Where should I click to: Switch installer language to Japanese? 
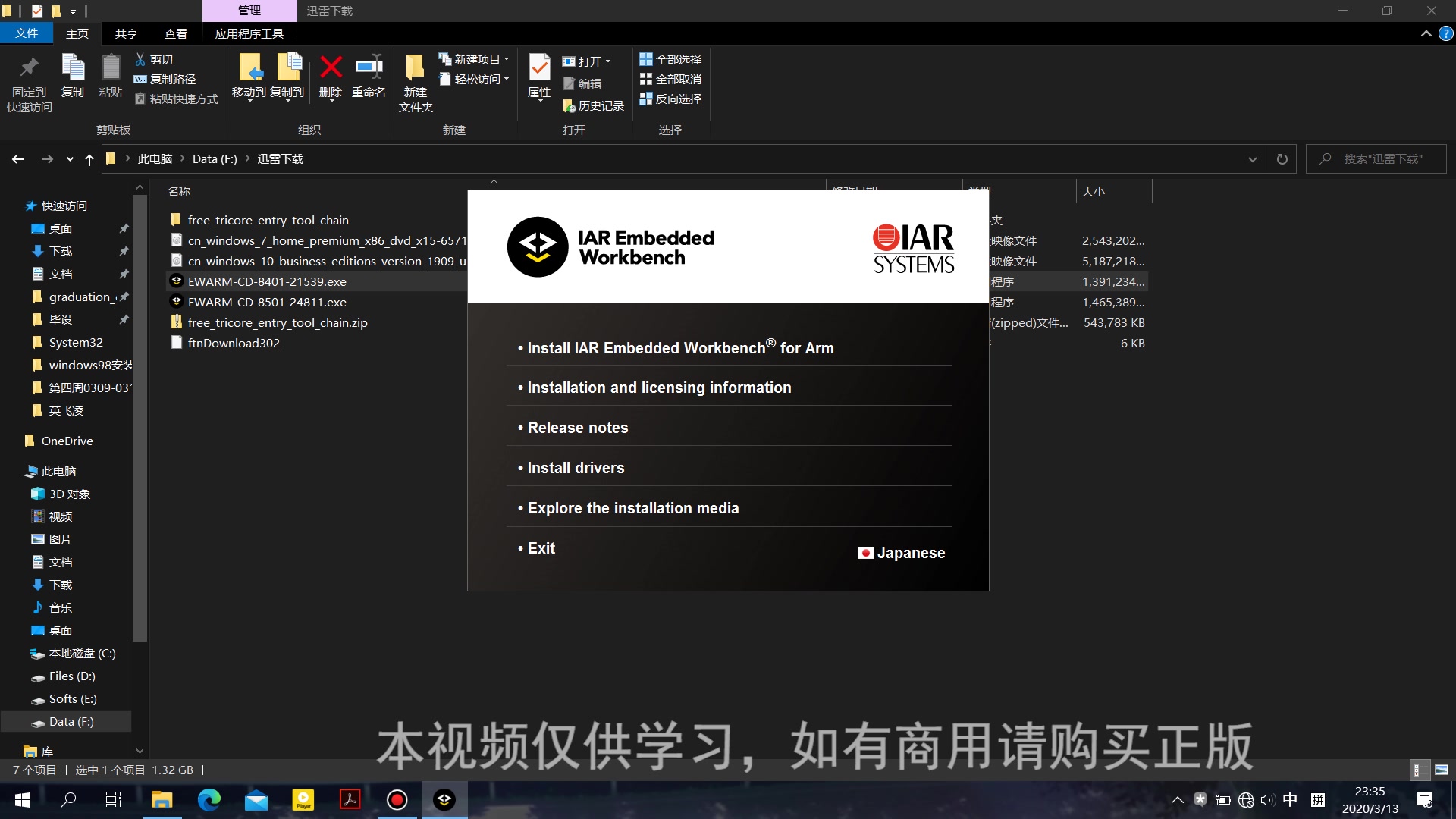pos(901,553)
